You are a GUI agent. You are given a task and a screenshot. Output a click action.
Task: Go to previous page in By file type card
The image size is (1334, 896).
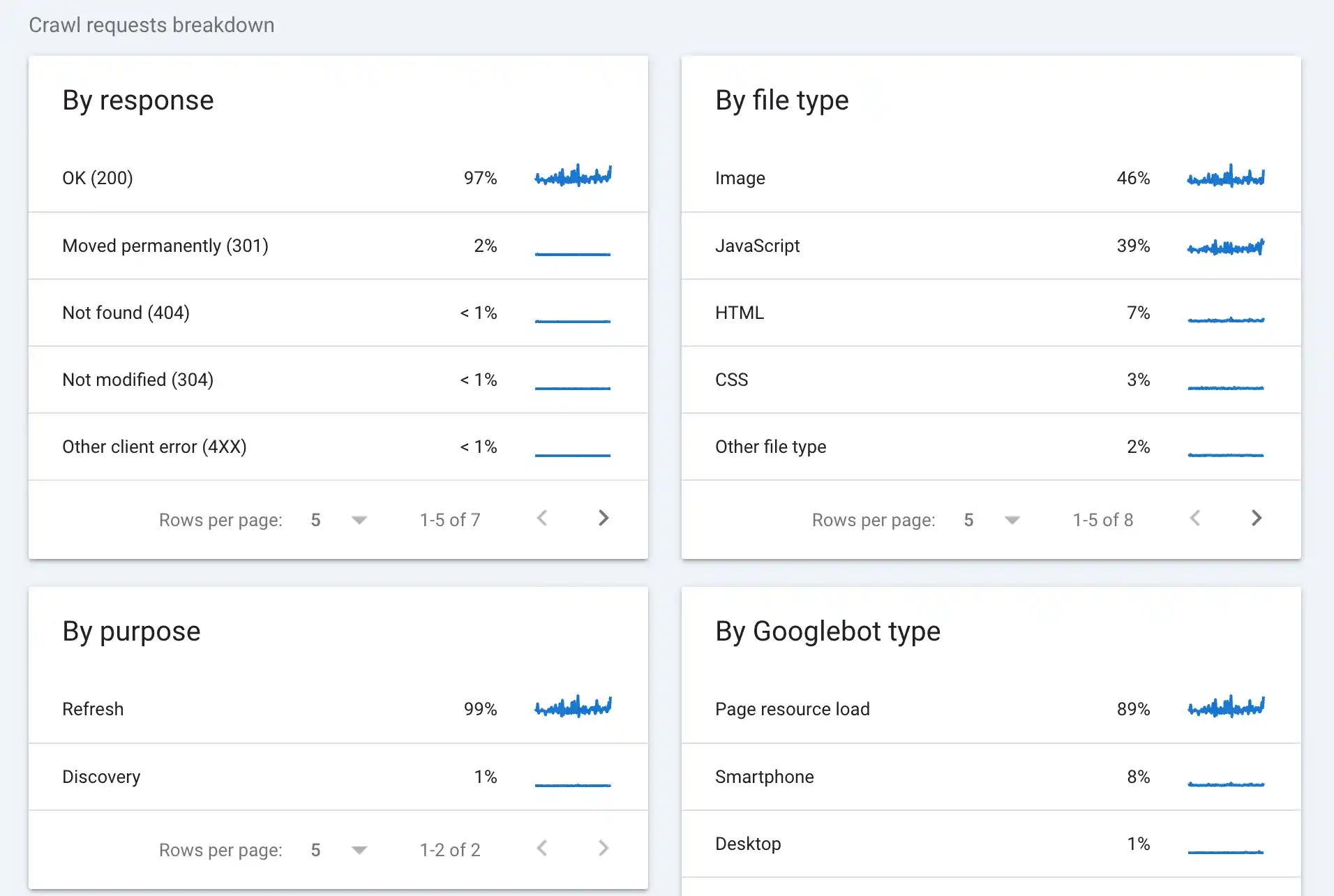[1195, 518]
